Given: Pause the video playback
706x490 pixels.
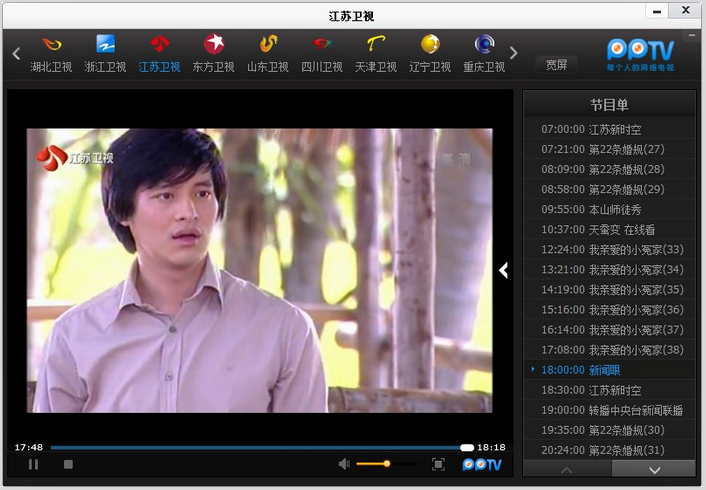Looking at the screenshot, I should [x=34, y=464].
